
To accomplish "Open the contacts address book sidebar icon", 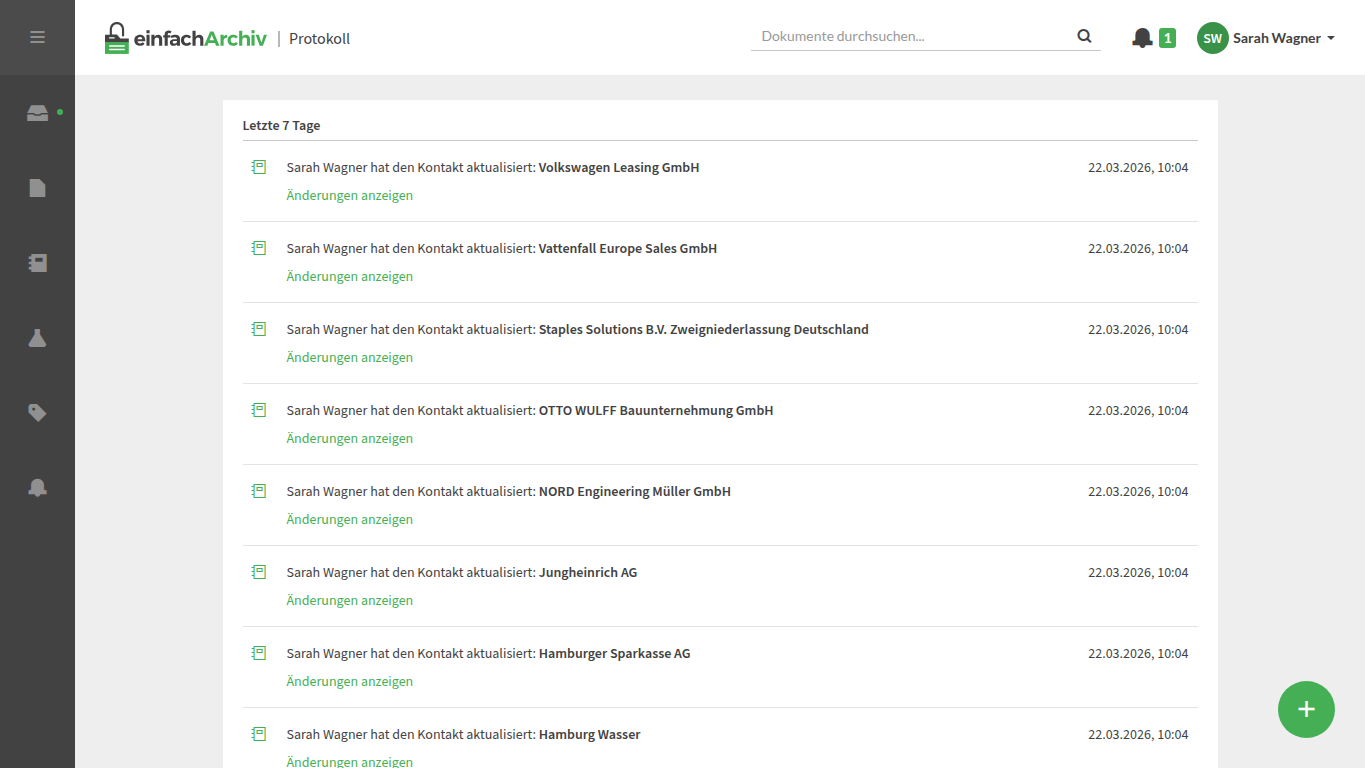I will 37,263.
